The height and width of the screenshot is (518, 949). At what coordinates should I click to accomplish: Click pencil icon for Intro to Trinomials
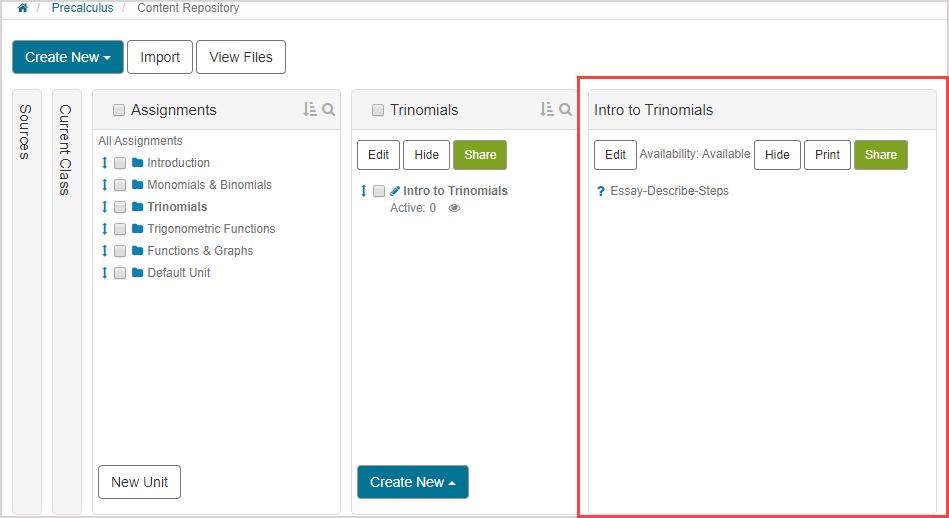[x=395, y=191]
